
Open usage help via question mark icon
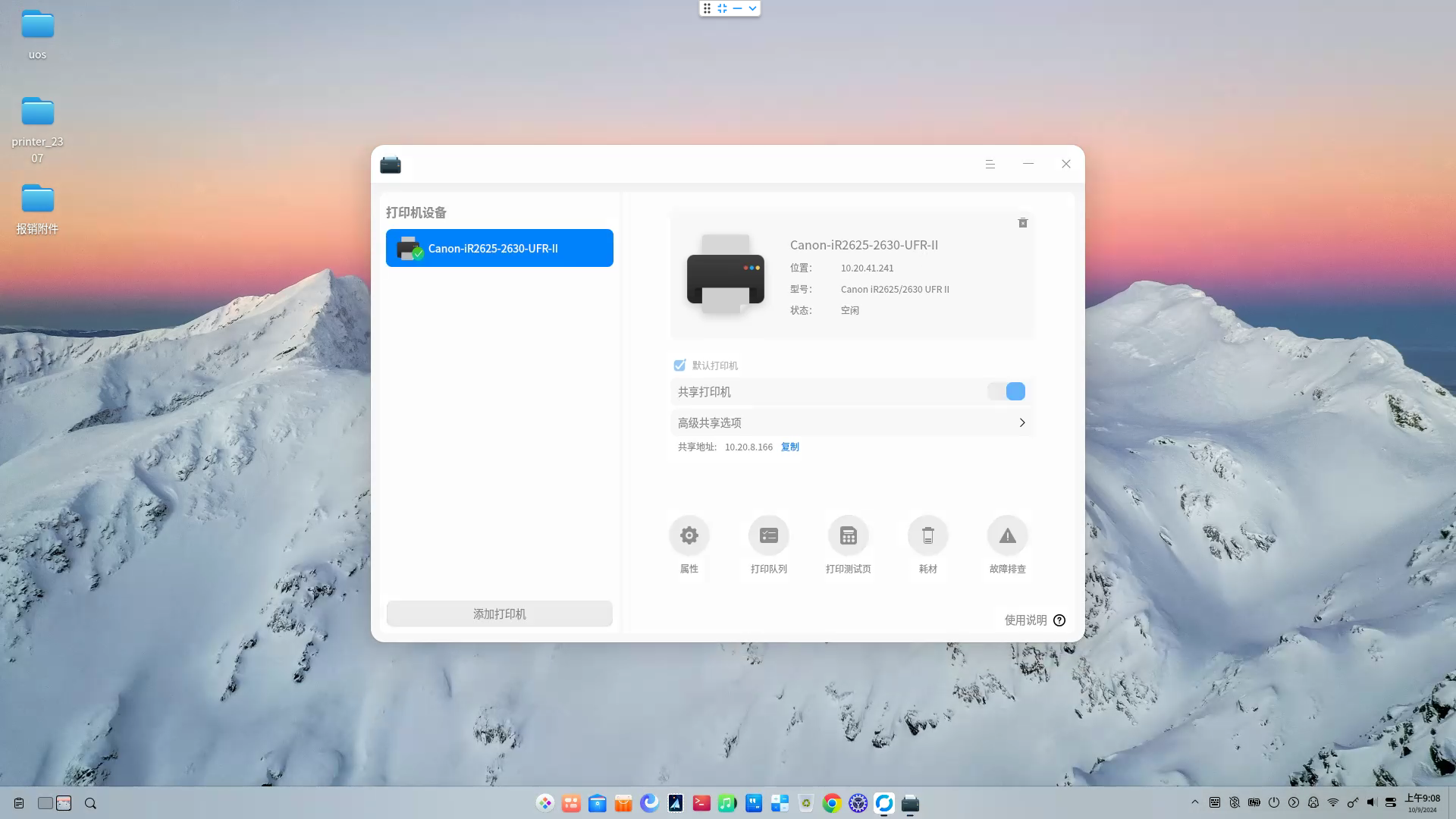click(x=1059, y=620)
